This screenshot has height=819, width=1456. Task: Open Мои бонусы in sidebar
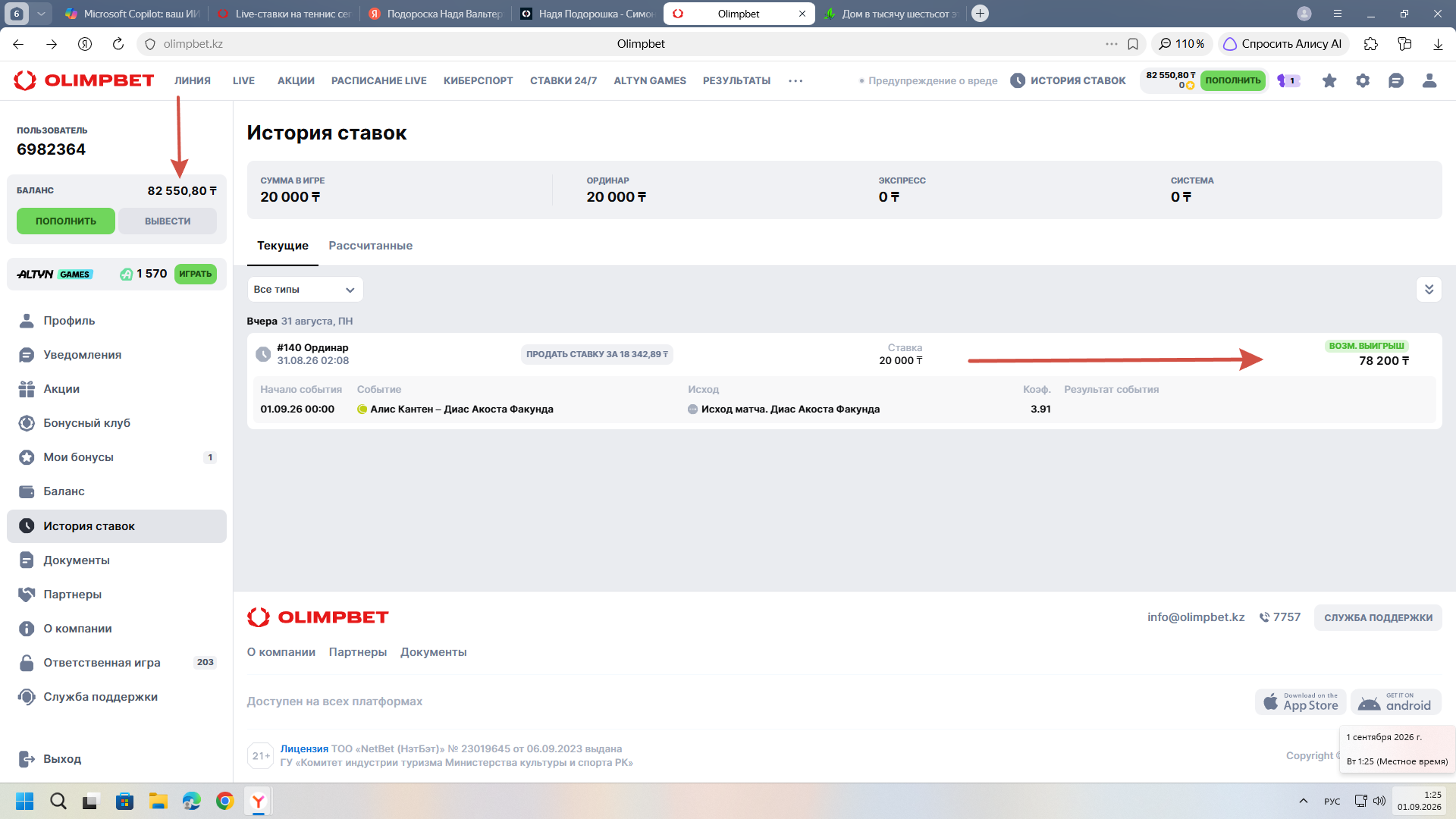coord(117,457)
